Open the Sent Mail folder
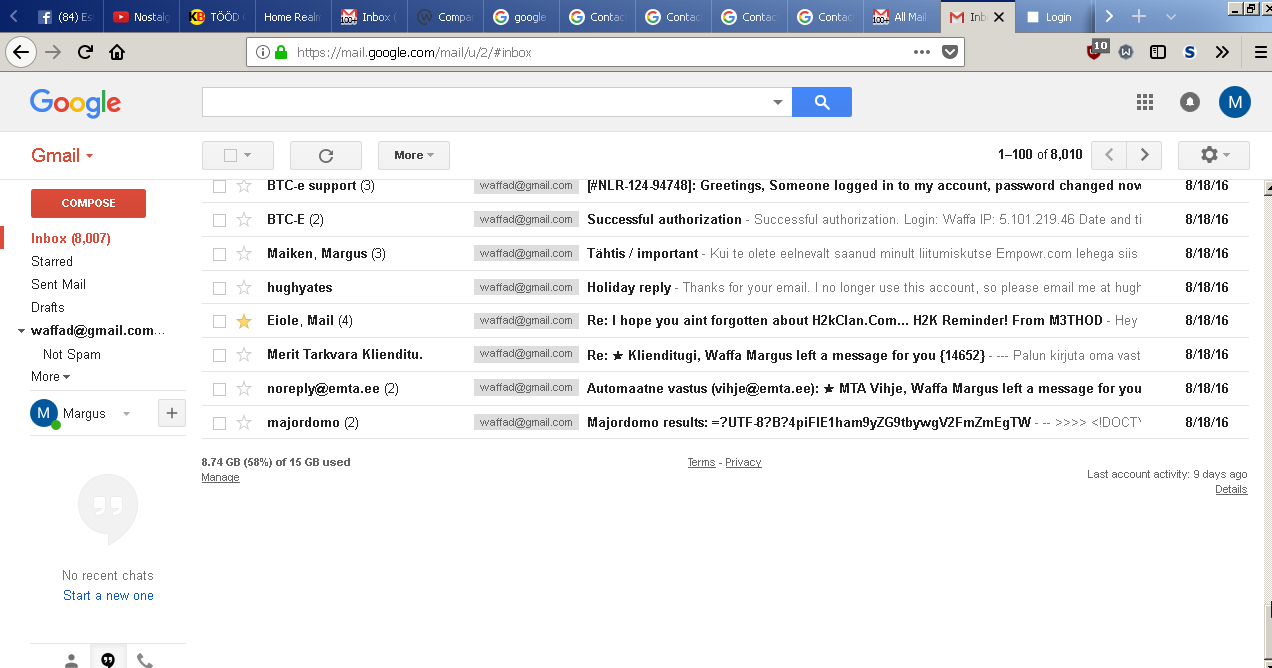Viewport: 1272px width, 668px height. [x=58, y=285]
